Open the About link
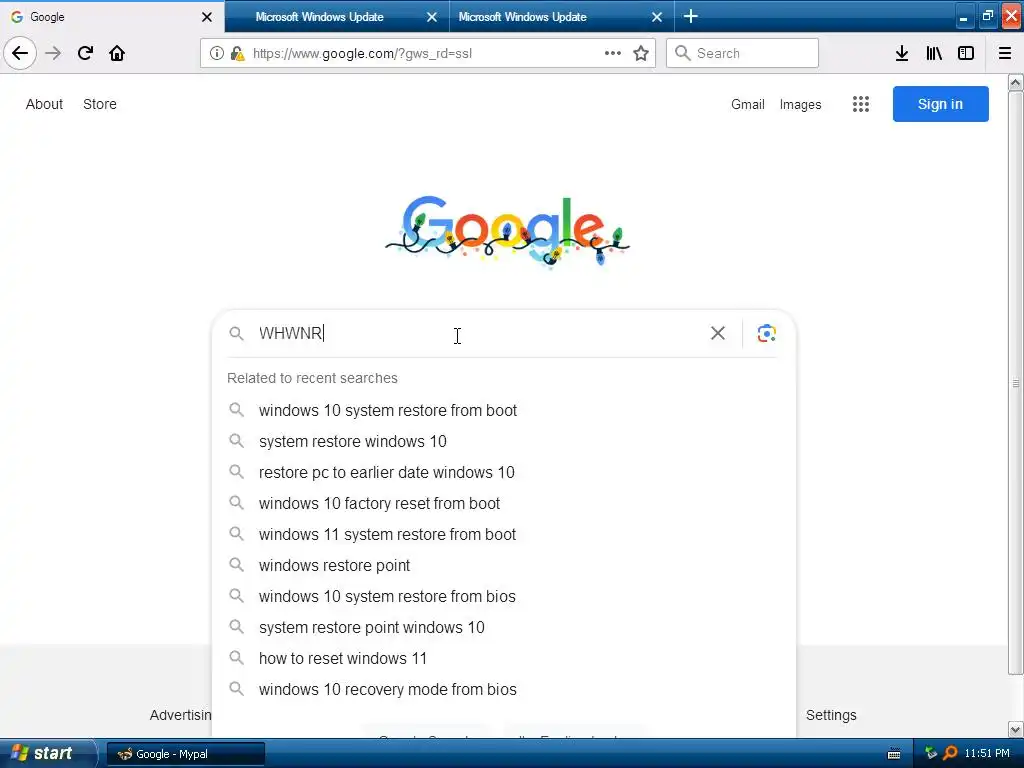1024x768 pixels. tap(44, 104)
